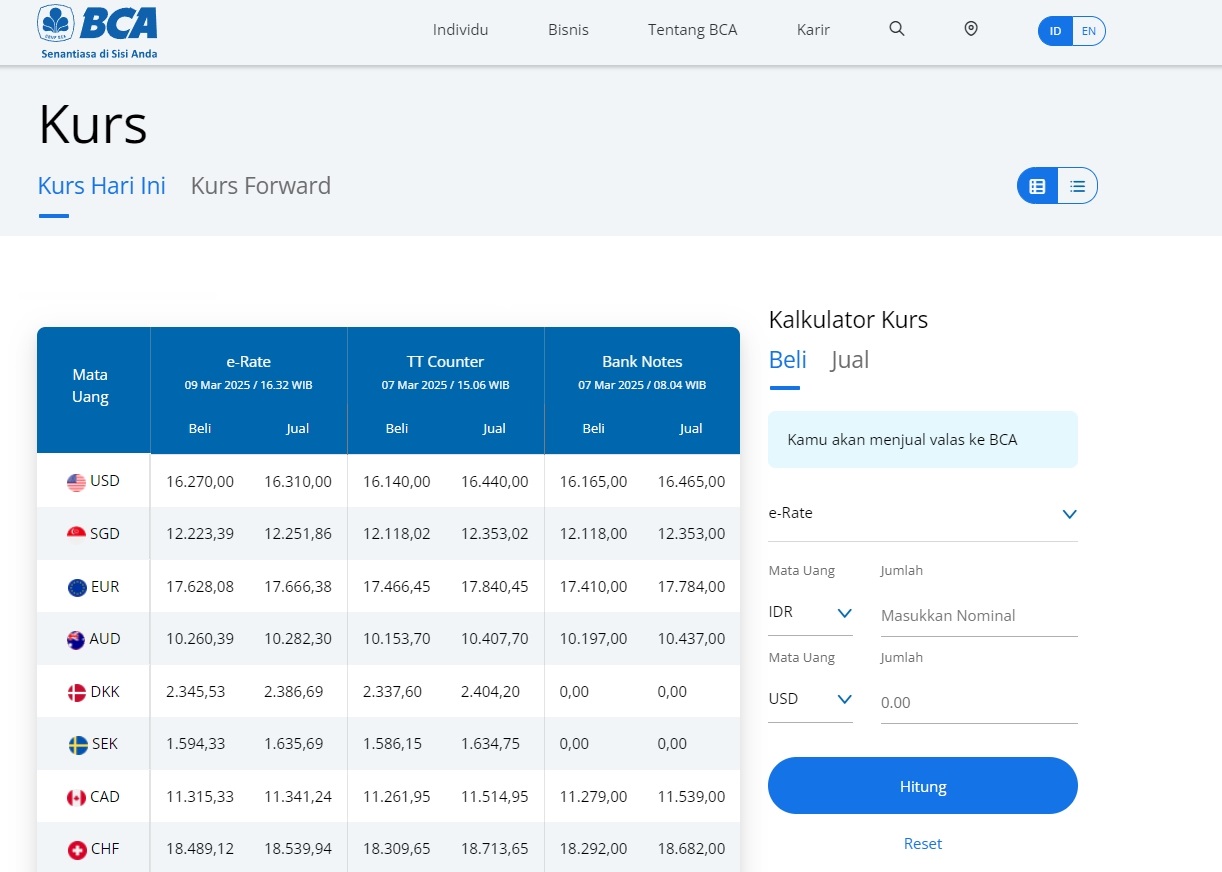Image resolution: width=1222 pixels, height=872 pixels.
Task: Click the SEK flag icon
Action: [x=76, y=745]
